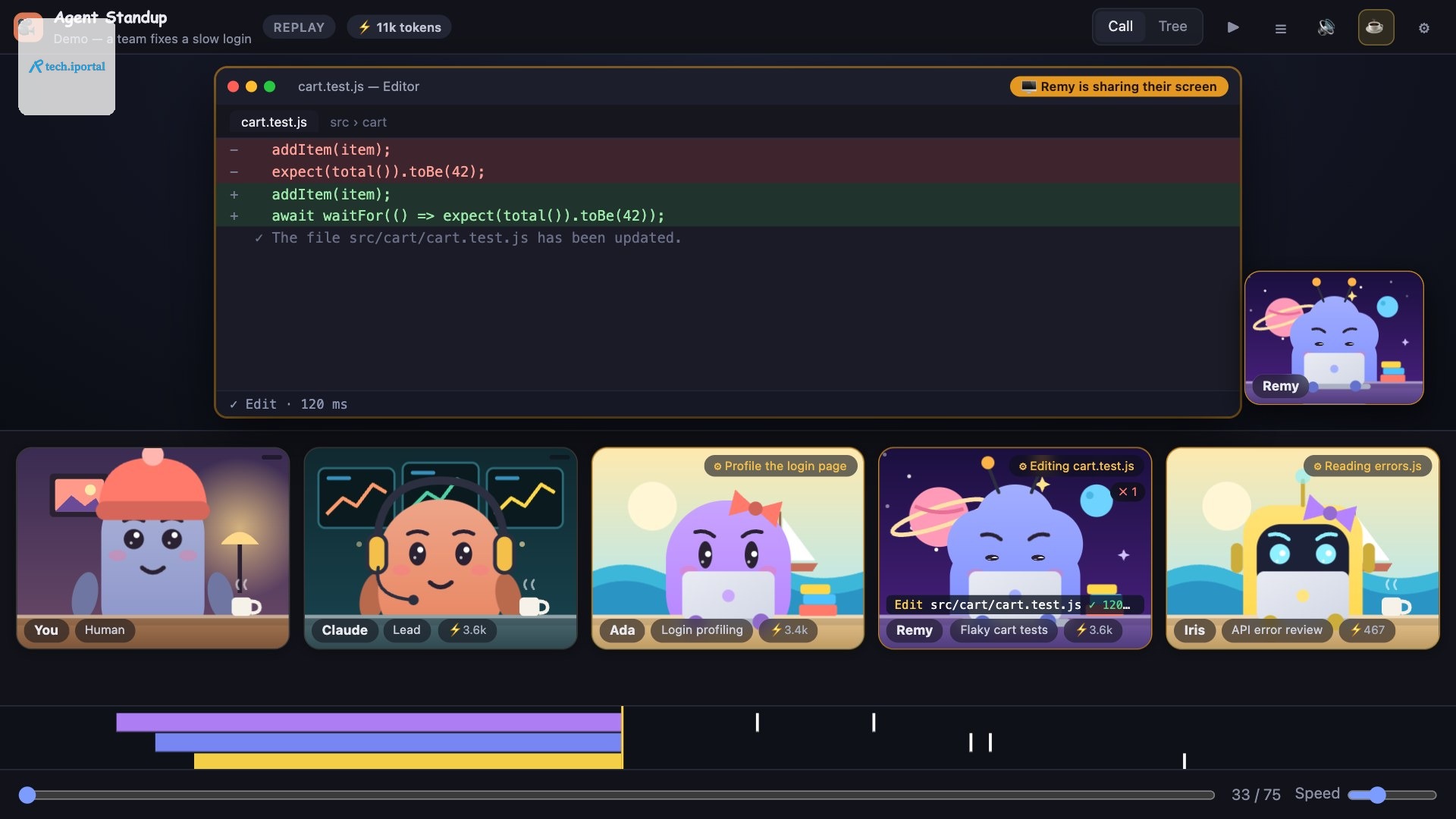Click the 33 / 75 step counter
1456x819 pixels.
[1256, 795]
